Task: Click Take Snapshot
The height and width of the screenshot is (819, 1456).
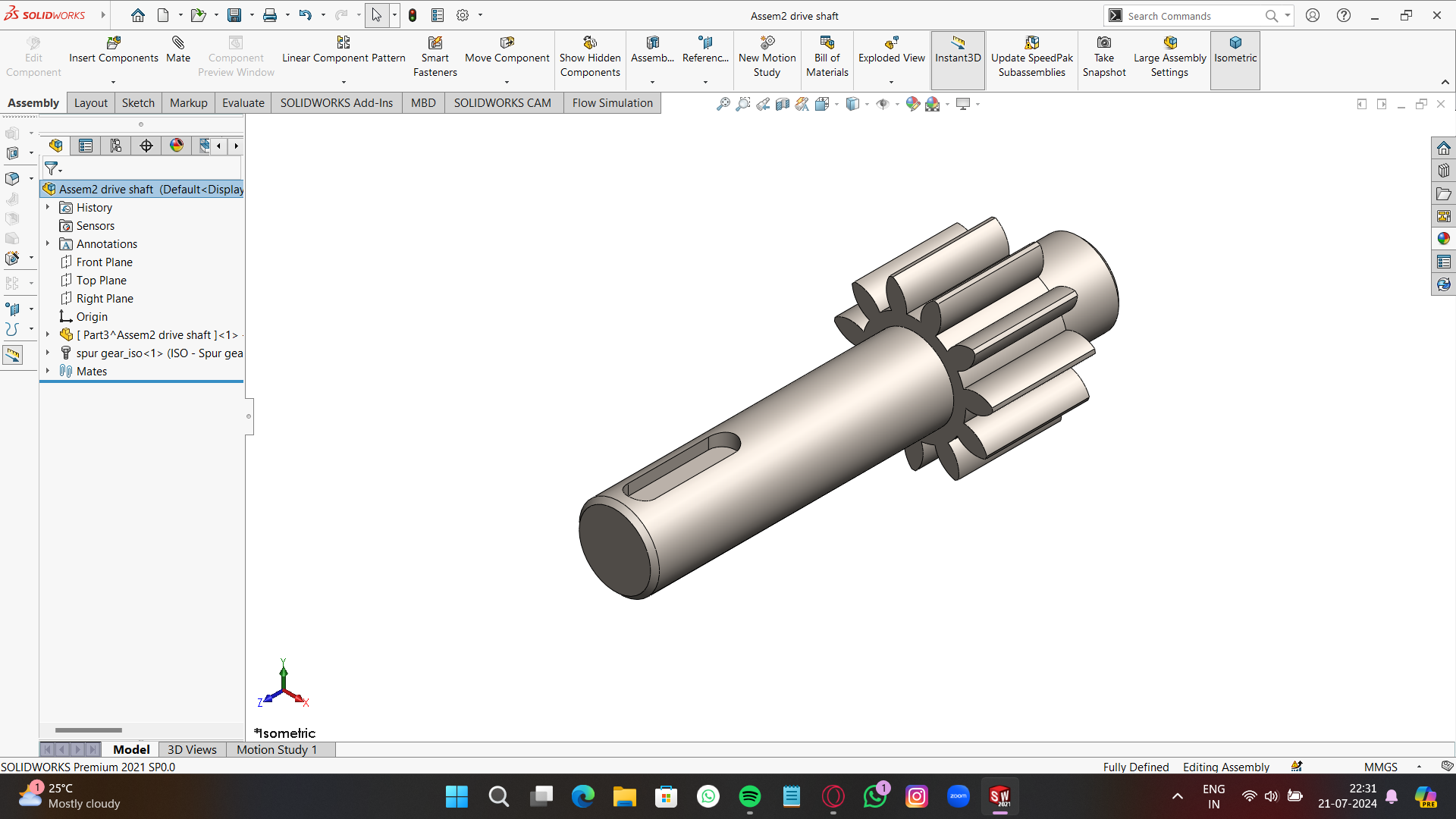Action: 1104,57
